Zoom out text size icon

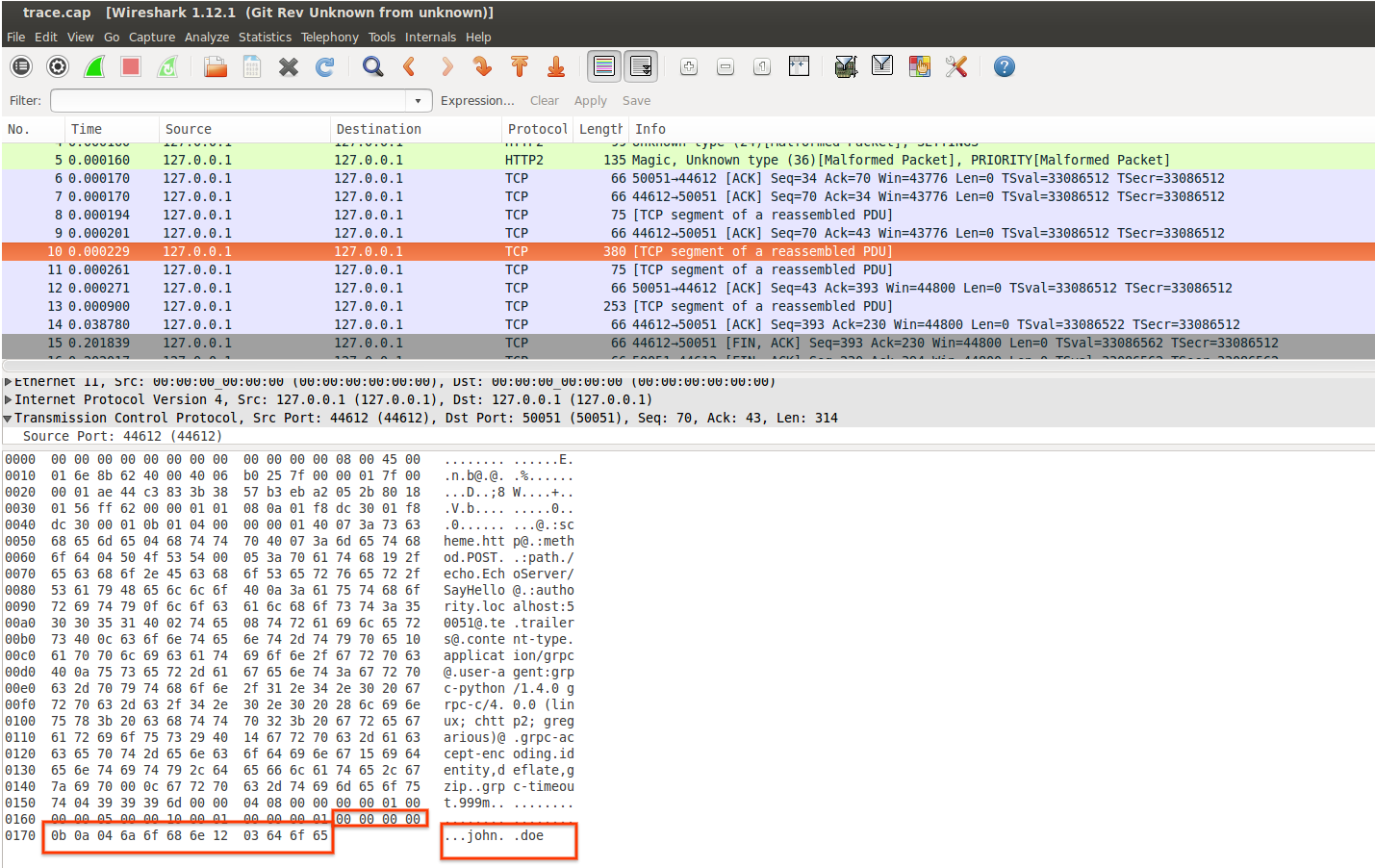726,66
